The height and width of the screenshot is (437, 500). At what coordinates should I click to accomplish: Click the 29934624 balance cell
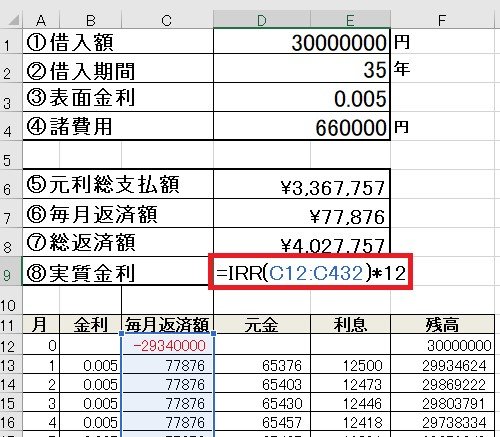click(x=442, y=365)
